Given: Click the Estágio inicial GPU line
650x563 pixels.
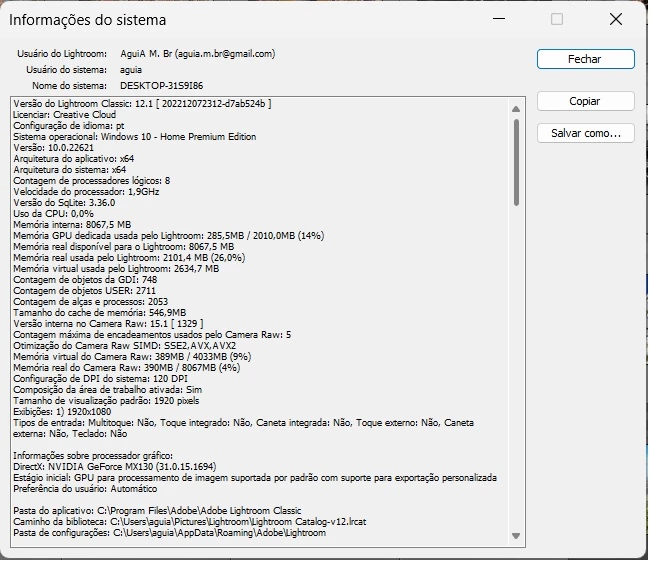Looking at the screenshot, I should (255, 478).
